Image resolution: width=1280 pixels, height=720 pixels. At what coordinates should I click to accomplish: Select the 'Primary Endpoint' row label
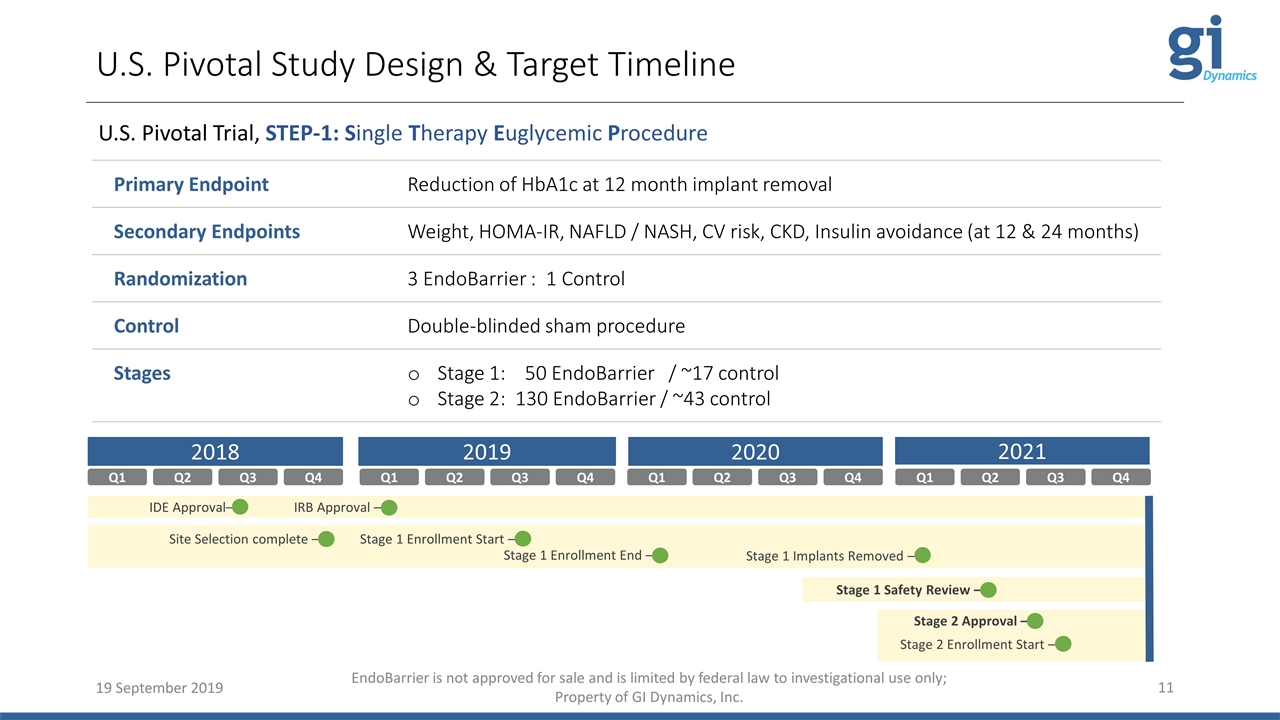[191, 184]
